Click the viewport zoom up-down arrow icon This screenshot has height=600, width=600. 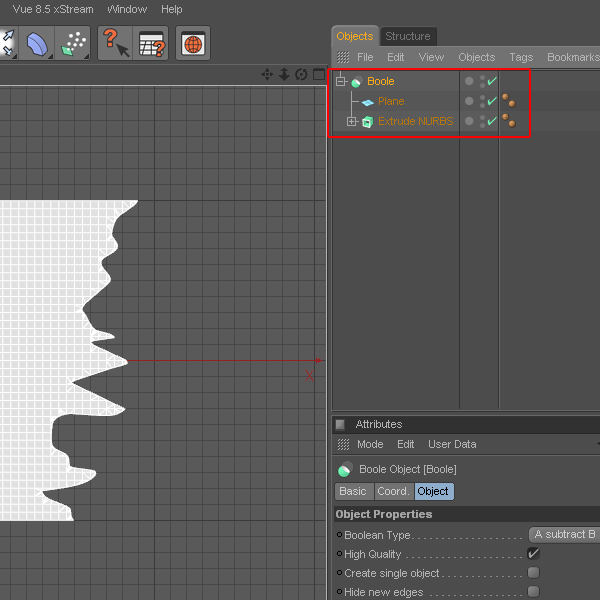[284, 74]
